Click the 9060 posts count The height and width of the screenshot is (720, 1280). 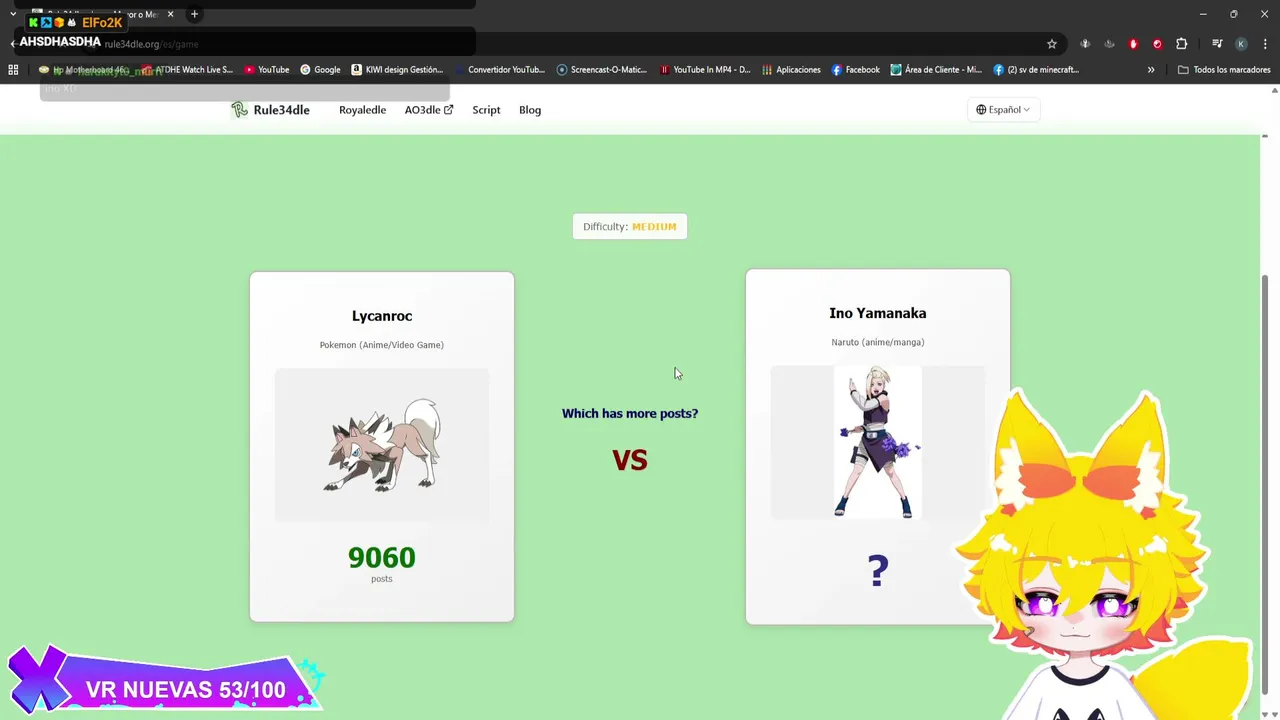point(382,558)
